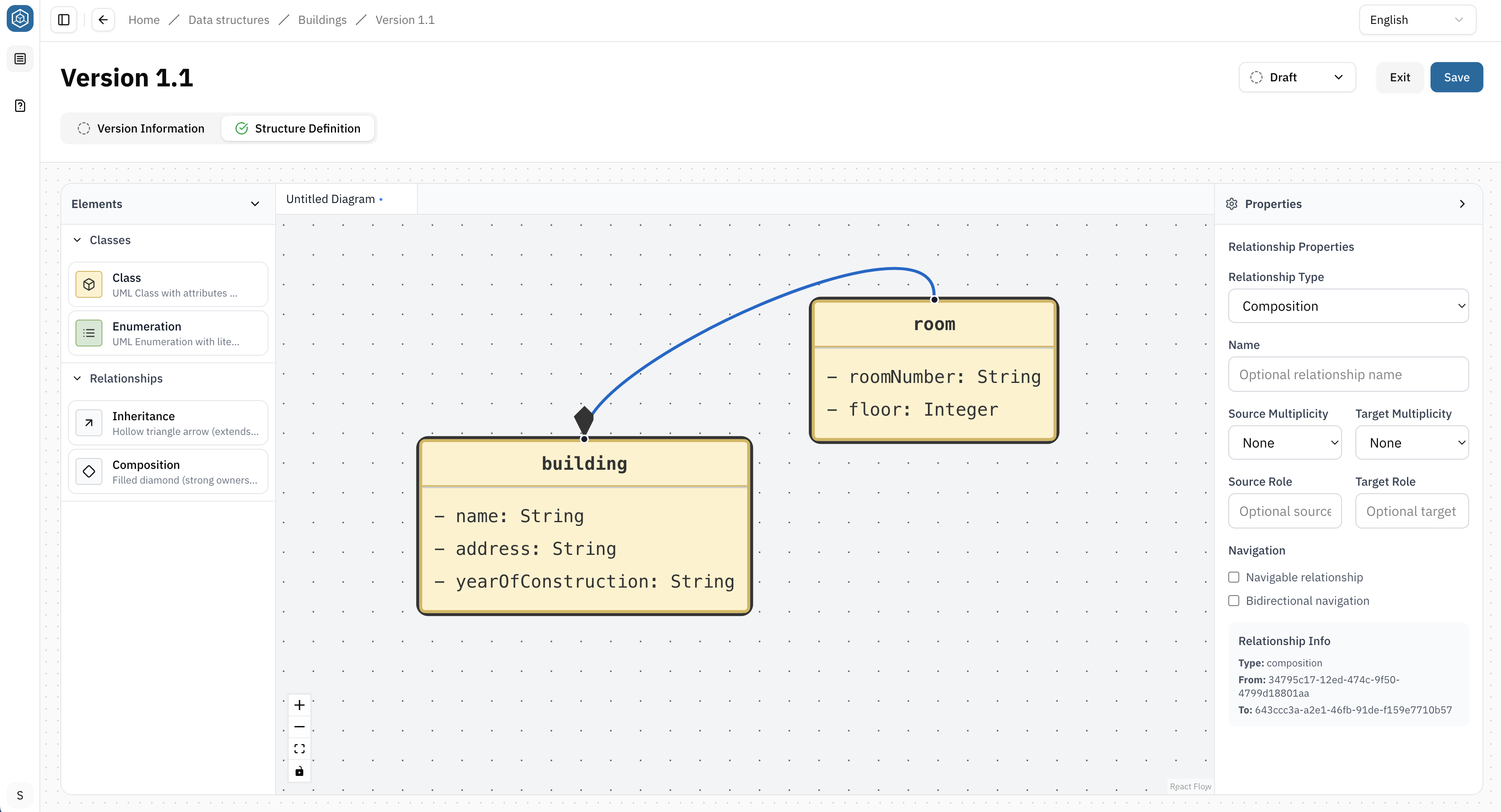
Task: Click the Enumeration list icon
Action: click(89, 333)
